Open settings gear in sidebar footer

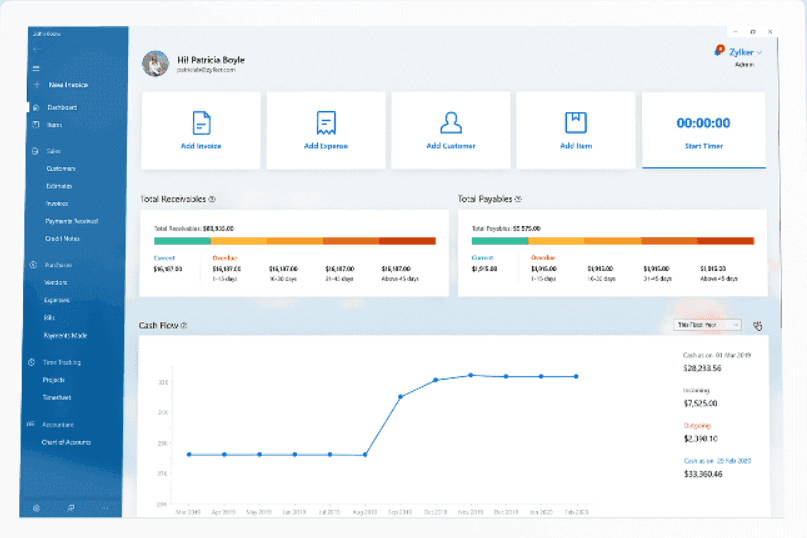(36, 508)
